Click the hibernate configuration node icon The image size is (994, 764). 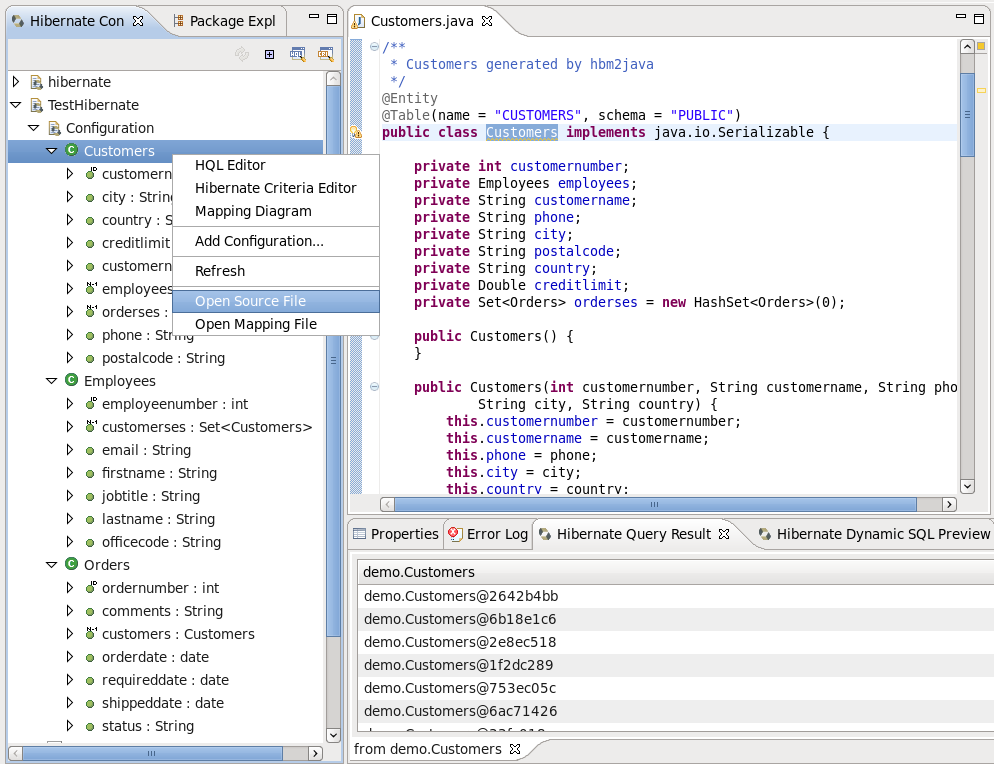[36, 81]
